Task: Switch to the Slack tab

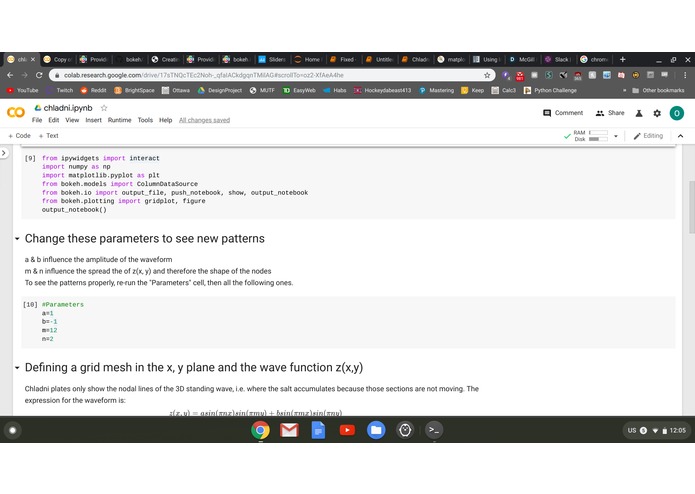Action: click(558, 59)
